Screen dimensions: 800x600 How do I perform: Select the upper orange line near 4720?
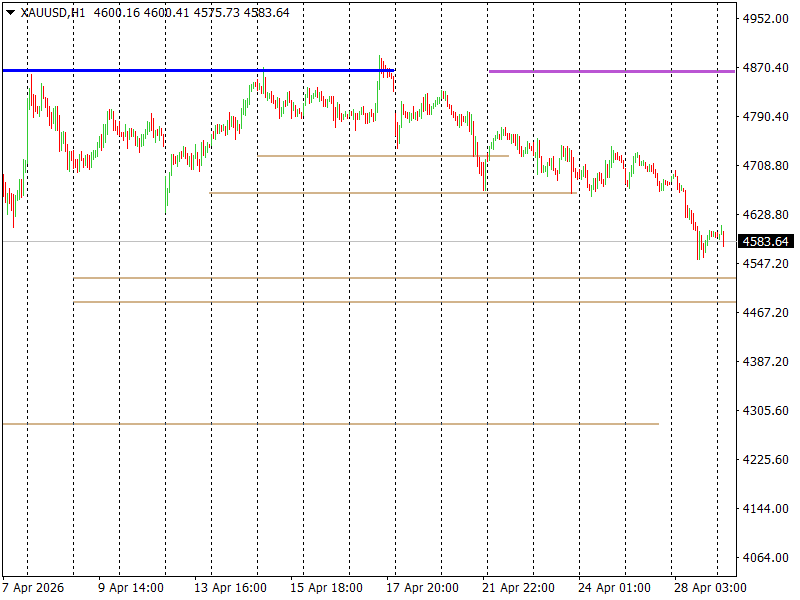point(380,155)
